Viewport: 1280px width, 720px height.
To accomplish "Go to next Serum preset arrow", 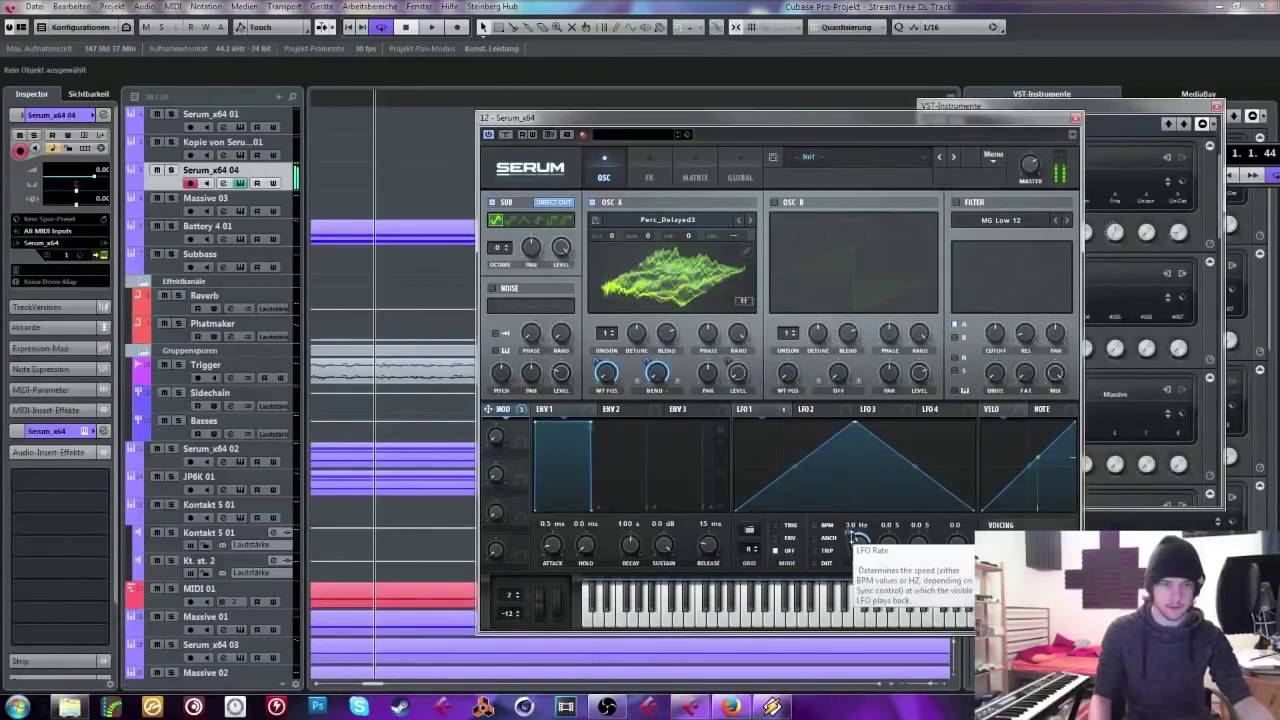I will coord(953,157).
